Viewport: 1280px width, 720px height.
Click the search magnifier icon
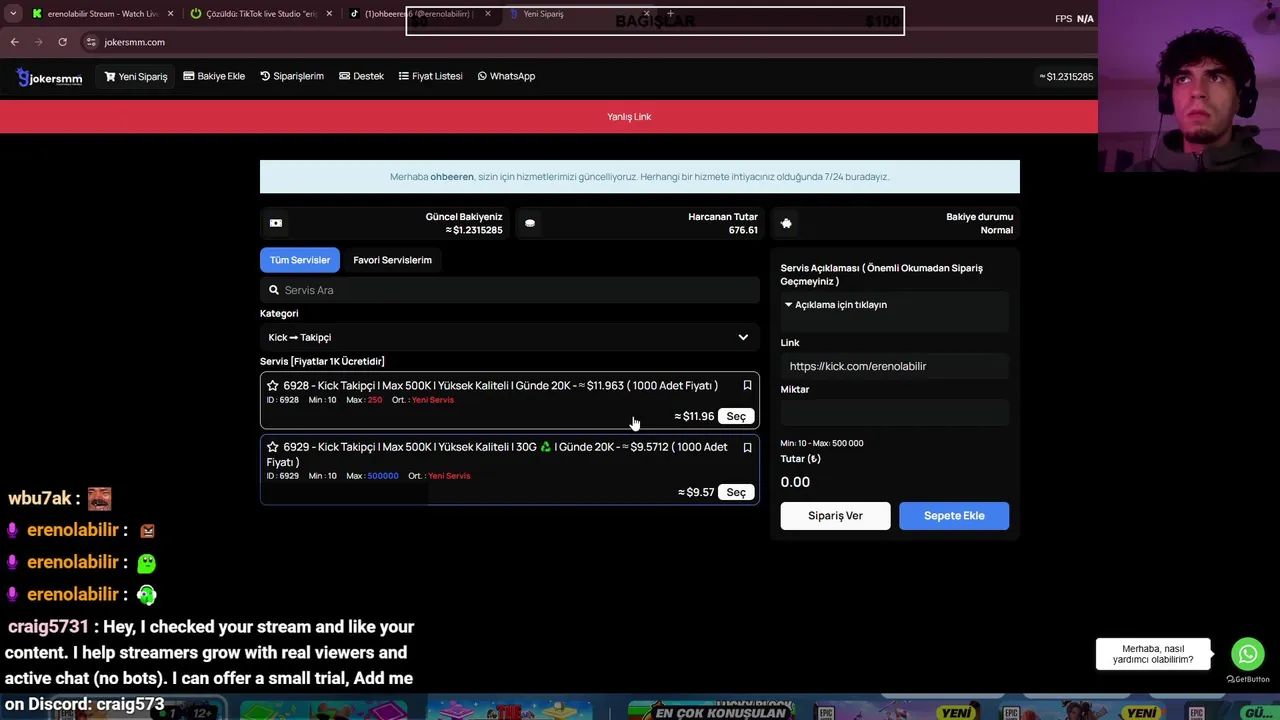[x=273, y=290]
